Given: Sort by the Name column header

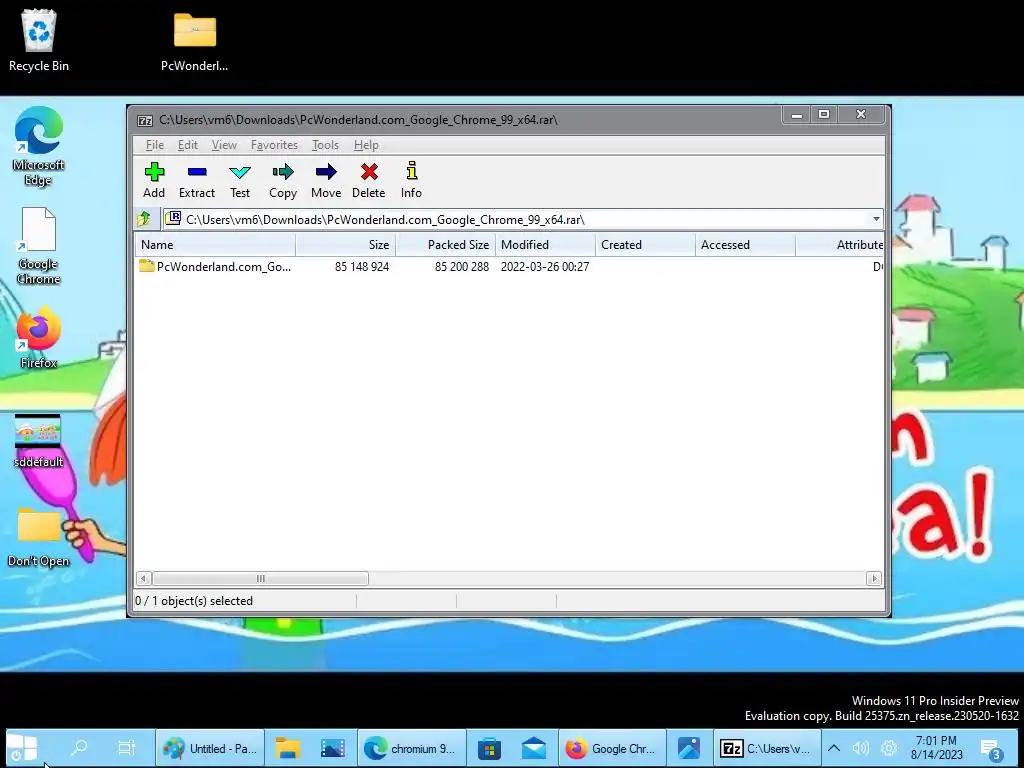Looking at the screenshot, I should click(x=216, y=245).
